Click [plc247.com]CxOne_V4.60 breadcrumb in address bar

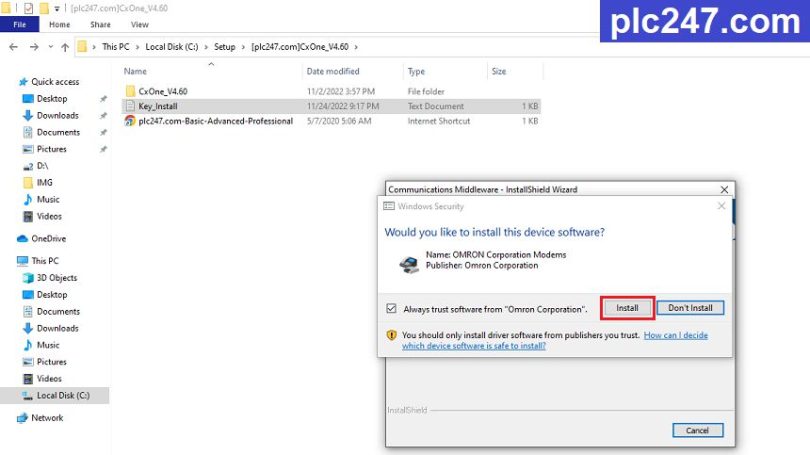pyautogui.click(x=300, y=46)
